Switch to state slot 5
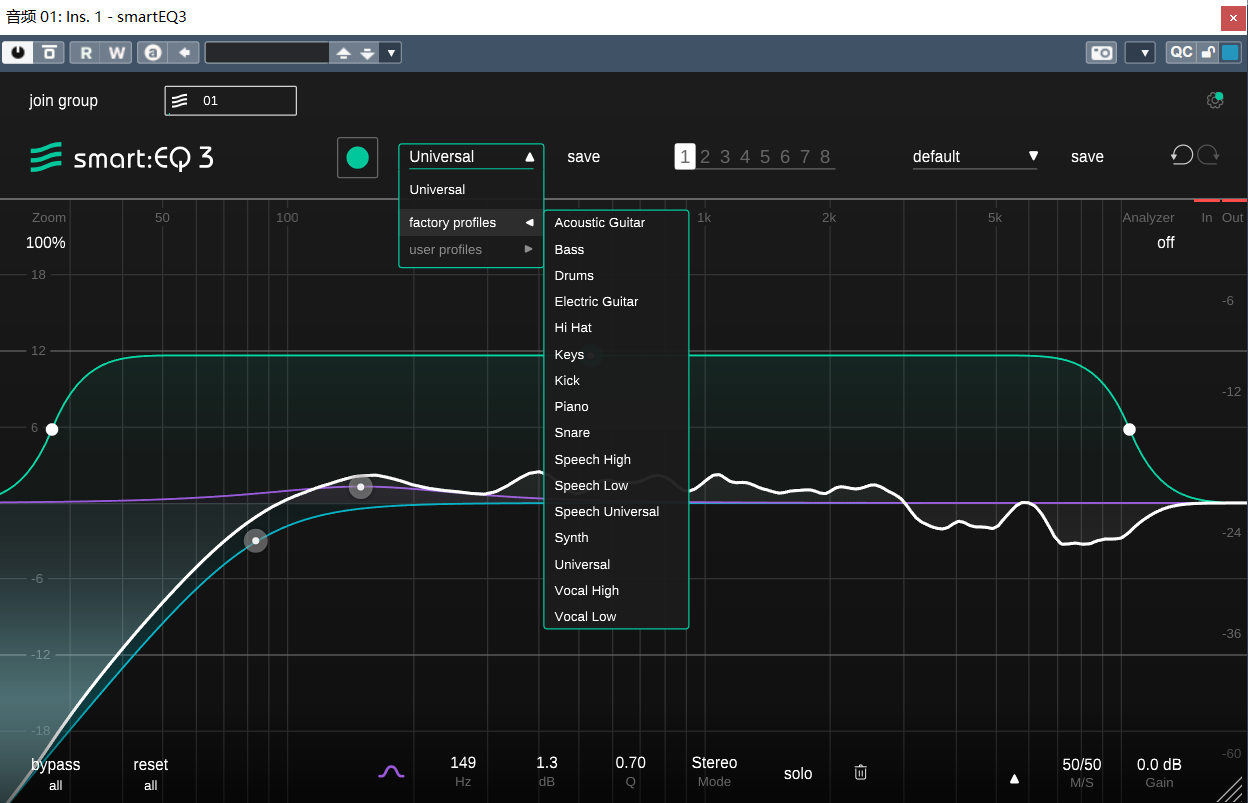Image resolution: width=1248 pixels, height=803 pixels. pyautogui.click(x=765, y=157)
